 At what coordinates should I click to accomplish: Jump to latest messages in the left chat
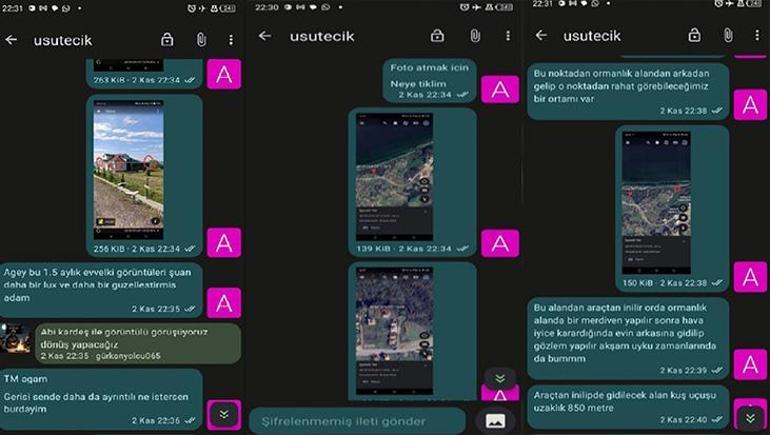pyautogui.click(x=223, y=413)
